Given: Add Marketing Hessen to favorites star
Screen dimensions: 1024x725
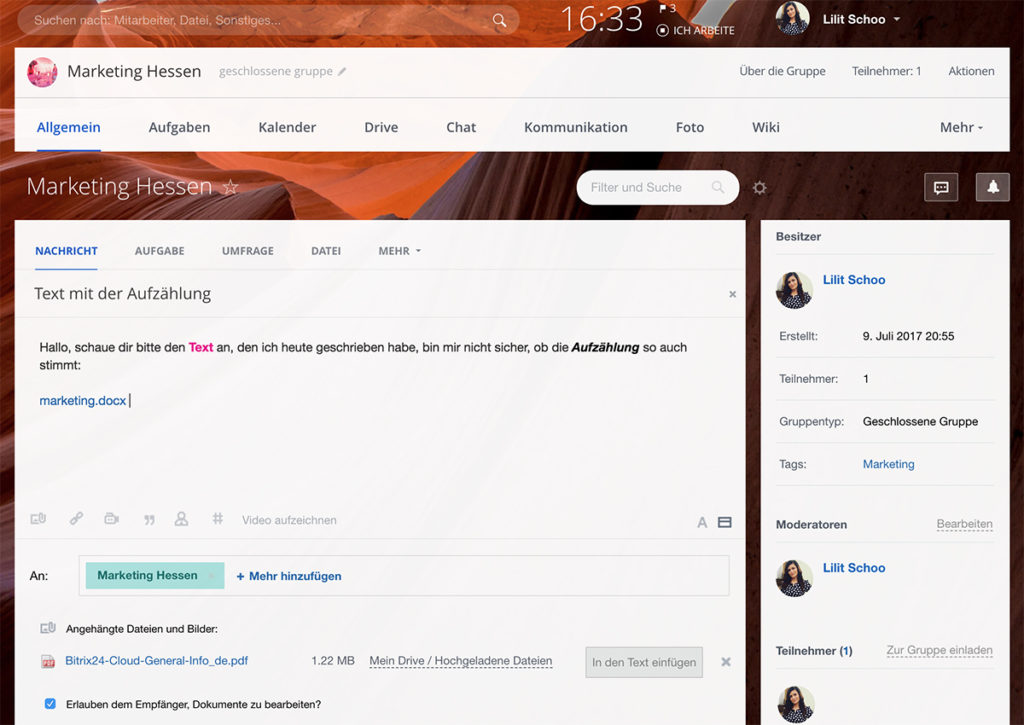Looking at the screenshot, I should pos(230,187).
